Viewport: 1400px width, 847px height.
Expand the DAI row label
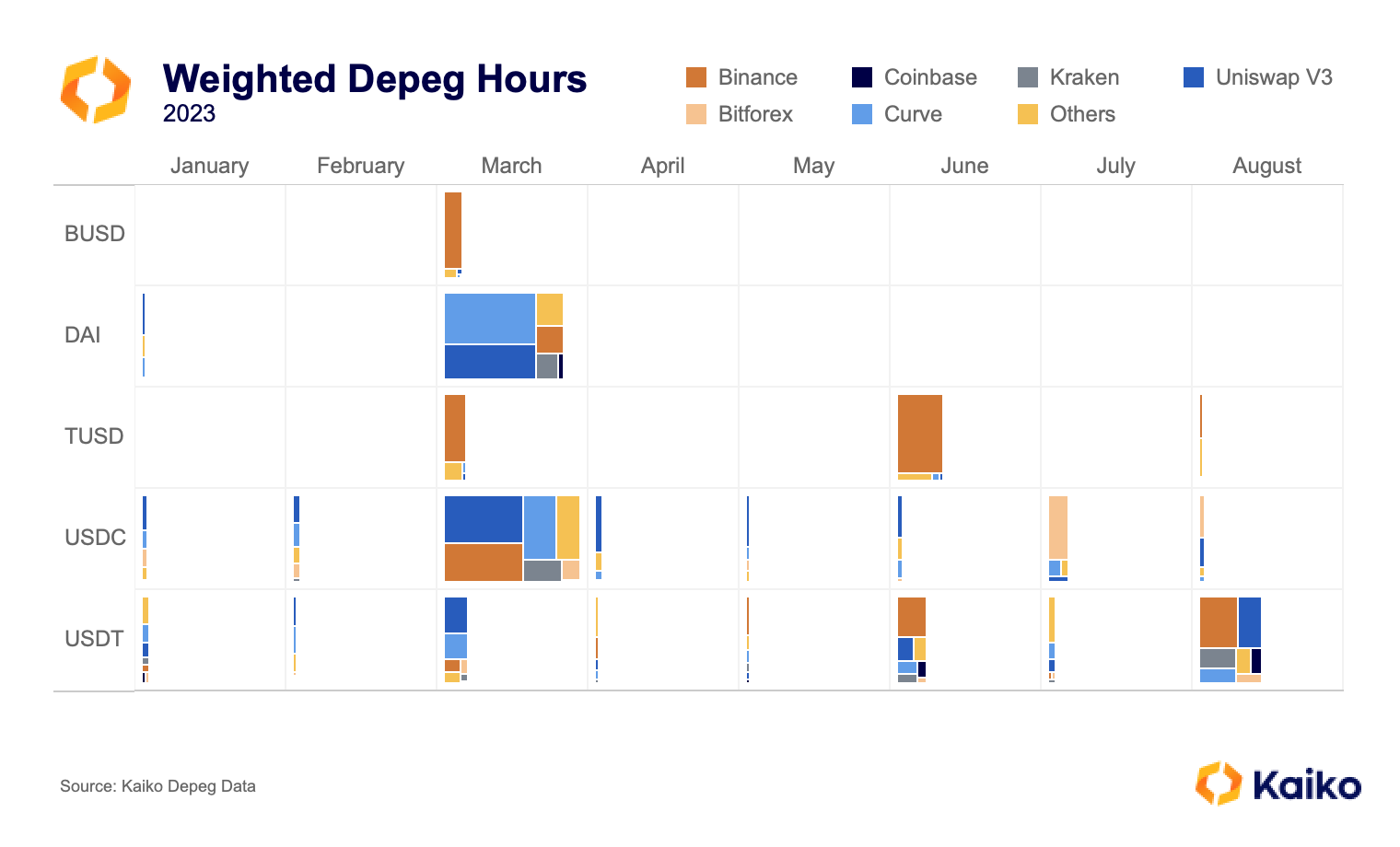(84, 335)
